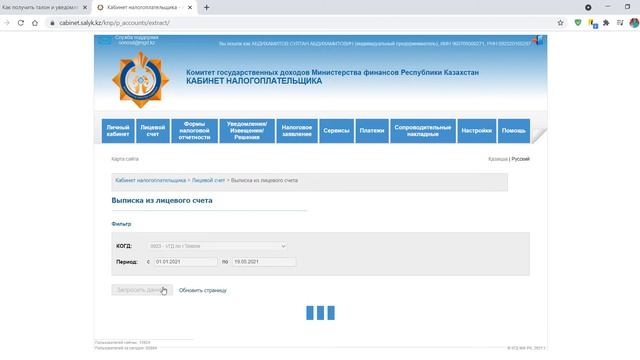Click Кабинет налогоплательщика breadcrumb link
The width and height of the screenshot is (640, 360).
151,180
